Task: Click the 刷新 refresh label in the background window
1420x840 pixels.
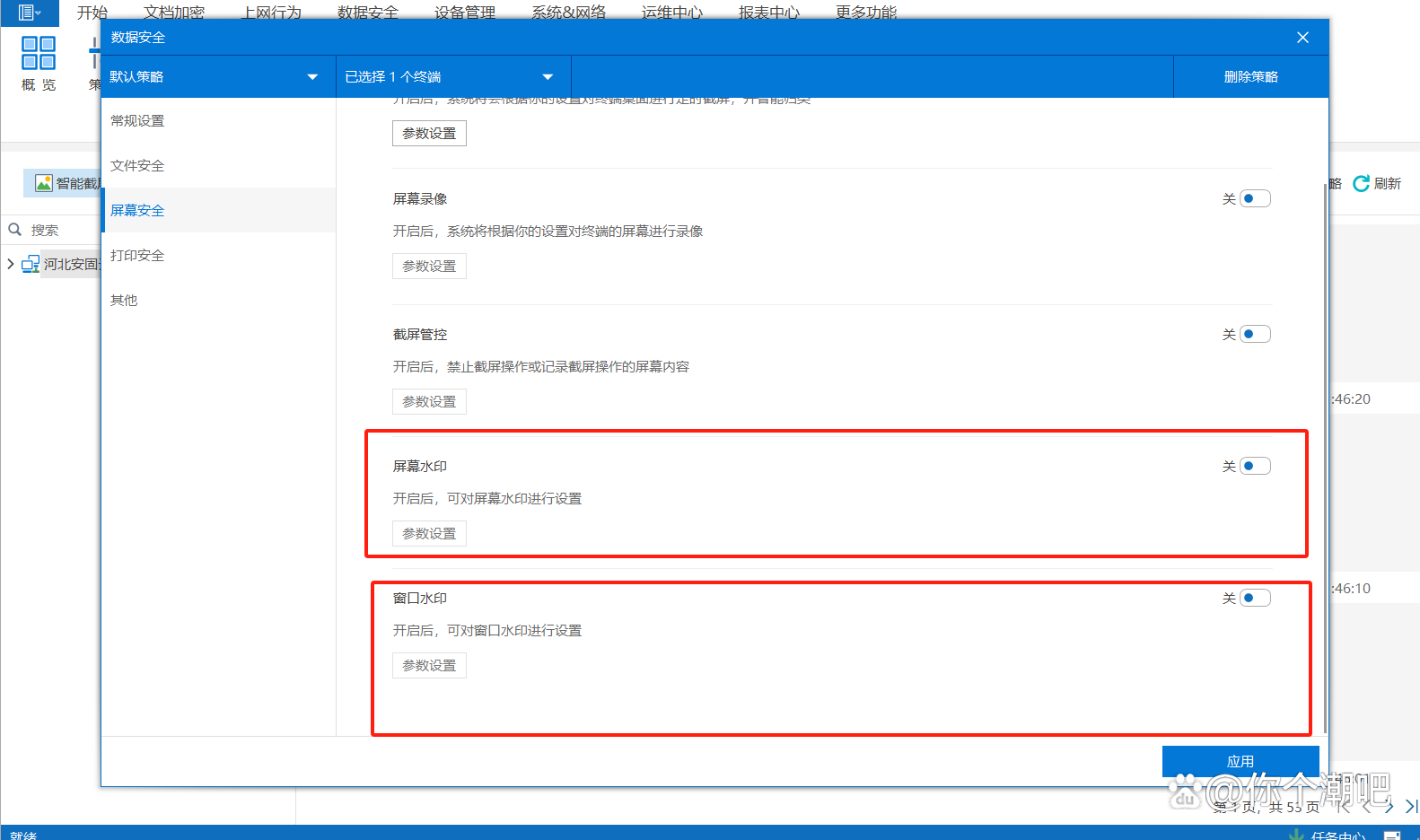Action: [1388, 183]
